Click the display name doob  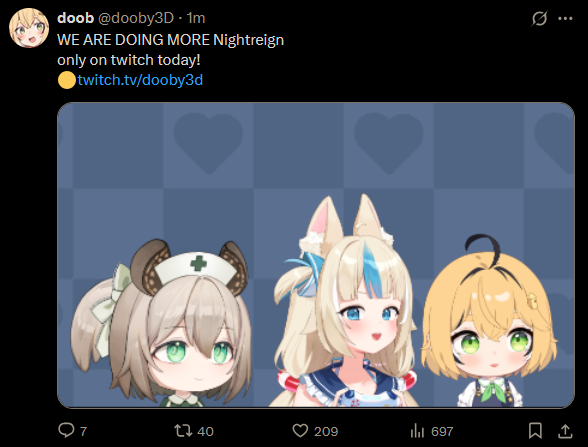pos(75,18)
